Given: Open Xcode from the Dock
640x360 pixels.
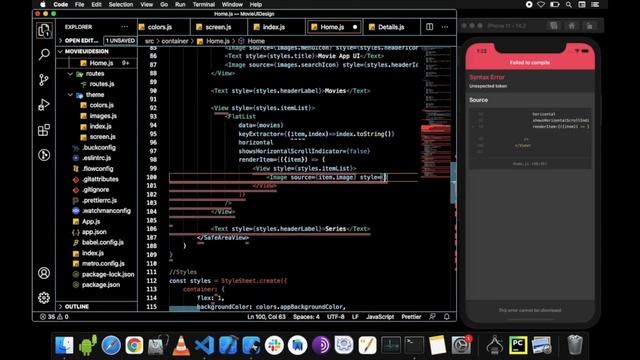Looking at the screenshot, I should pos(227,345).
